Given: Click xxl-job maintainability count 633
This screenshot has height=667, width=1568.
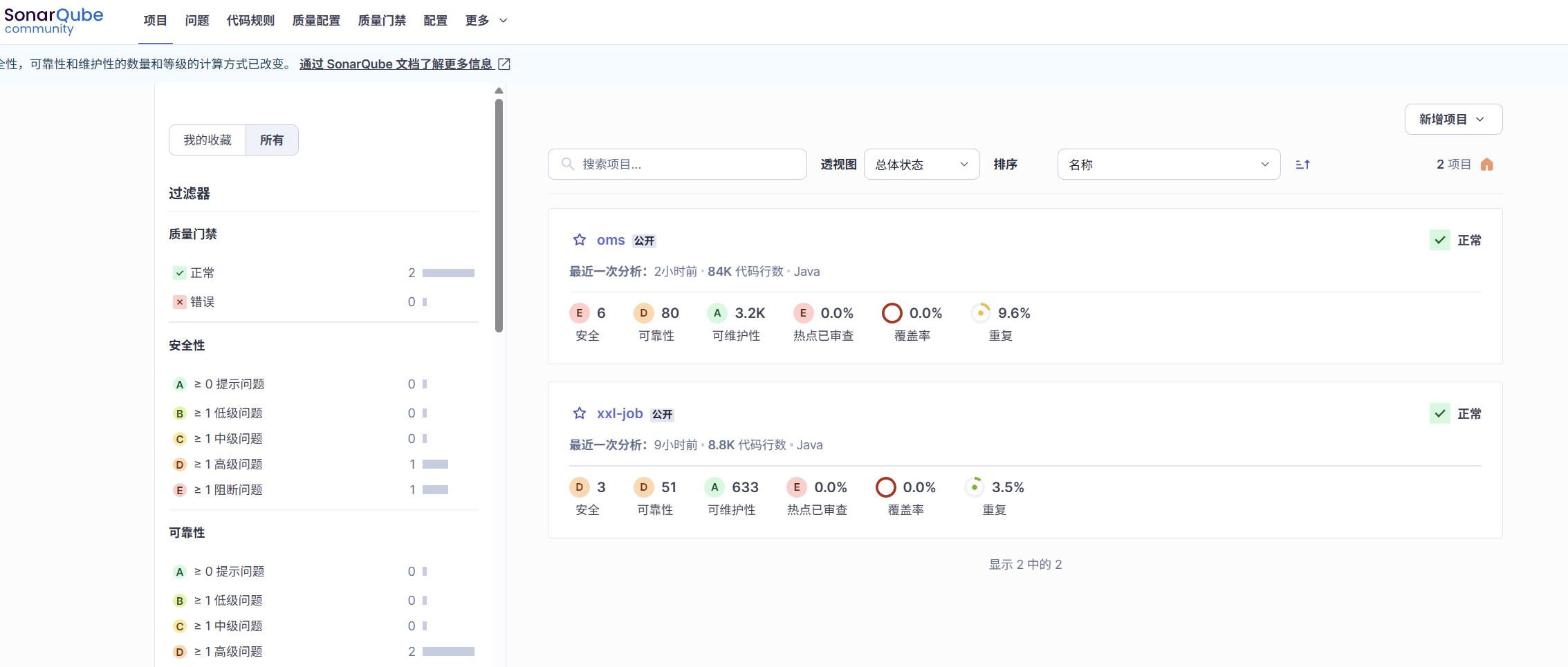Looking at the screenshot, I should pos(745,487).
